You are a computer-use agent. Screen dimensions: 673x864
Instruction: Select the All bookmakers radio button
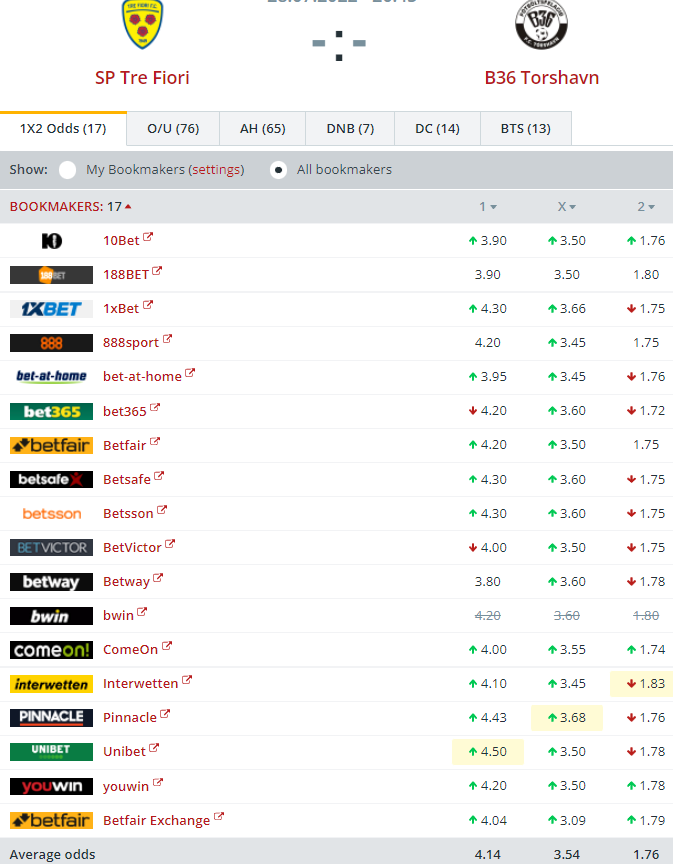pyautogui.click(x=279, y=170)
